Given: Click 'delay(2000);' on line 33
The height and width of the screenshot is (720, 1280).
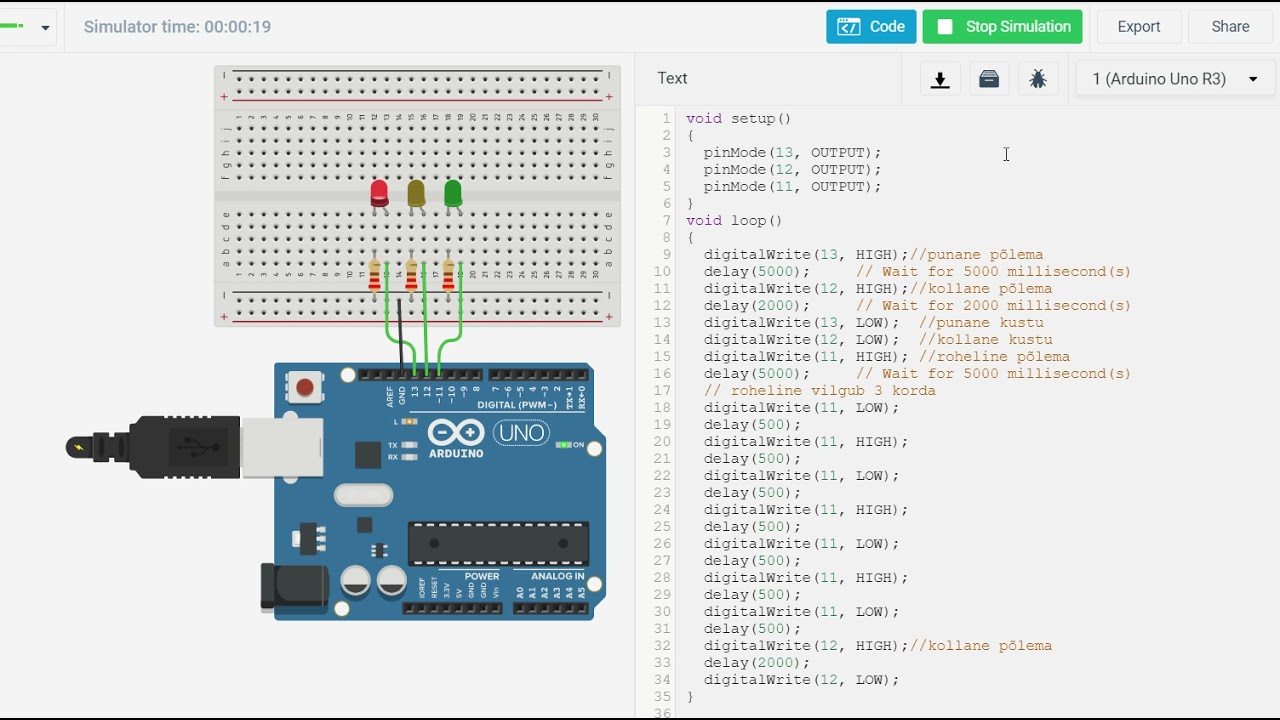Looking at the screenshot, I should (x=756, y=662).
